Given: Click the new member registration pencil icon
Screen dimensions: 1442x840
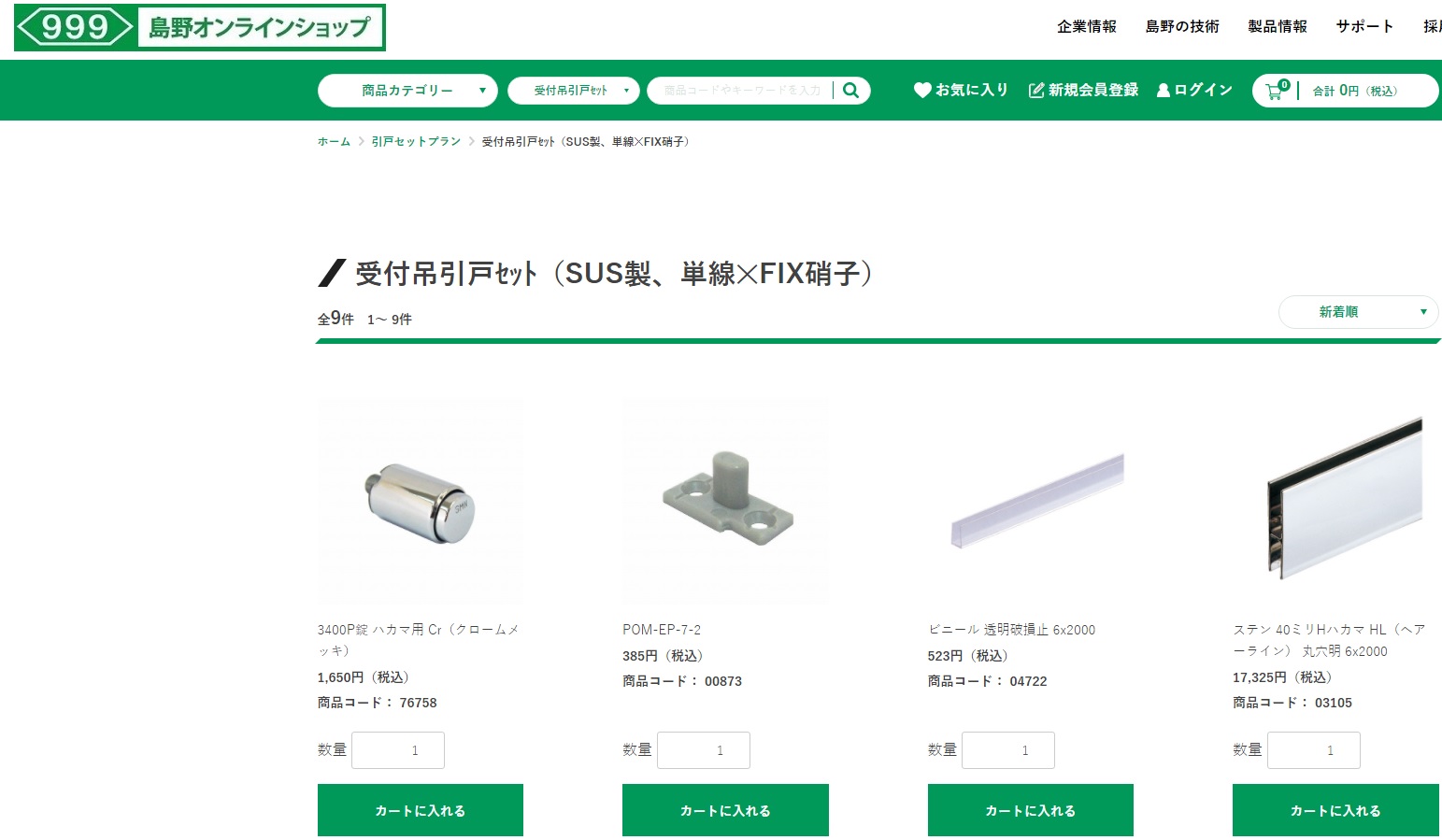Looking at the screenshot, I should 1035,90.
